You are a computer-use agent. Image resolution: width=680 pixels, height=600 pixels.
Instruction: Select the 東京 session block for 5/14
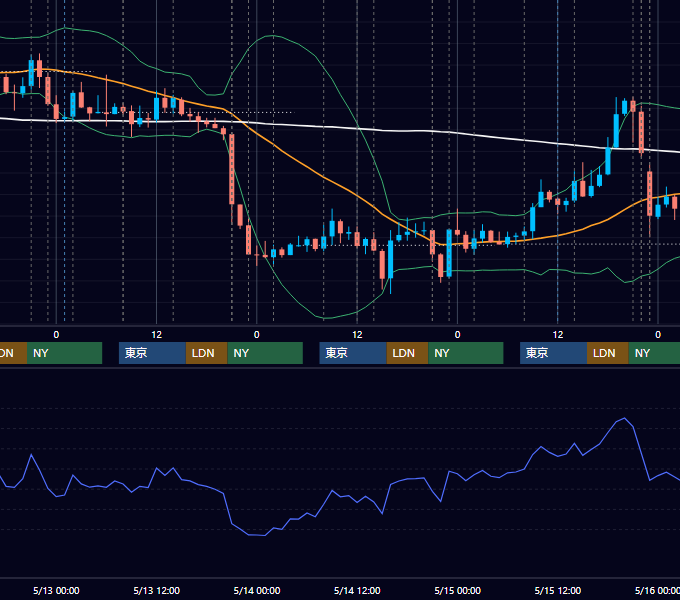click(x=353, y=353)
